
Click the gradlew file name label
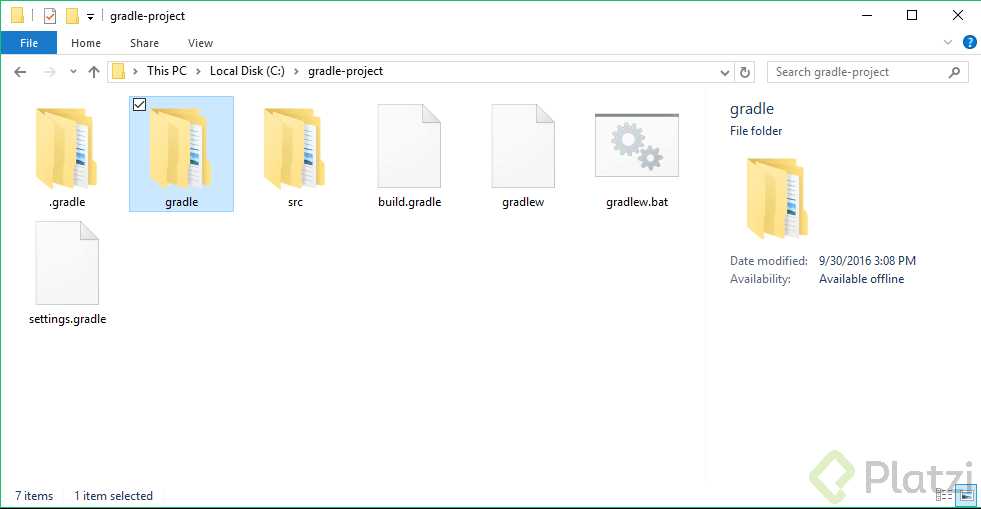click(x=523, y=203)
